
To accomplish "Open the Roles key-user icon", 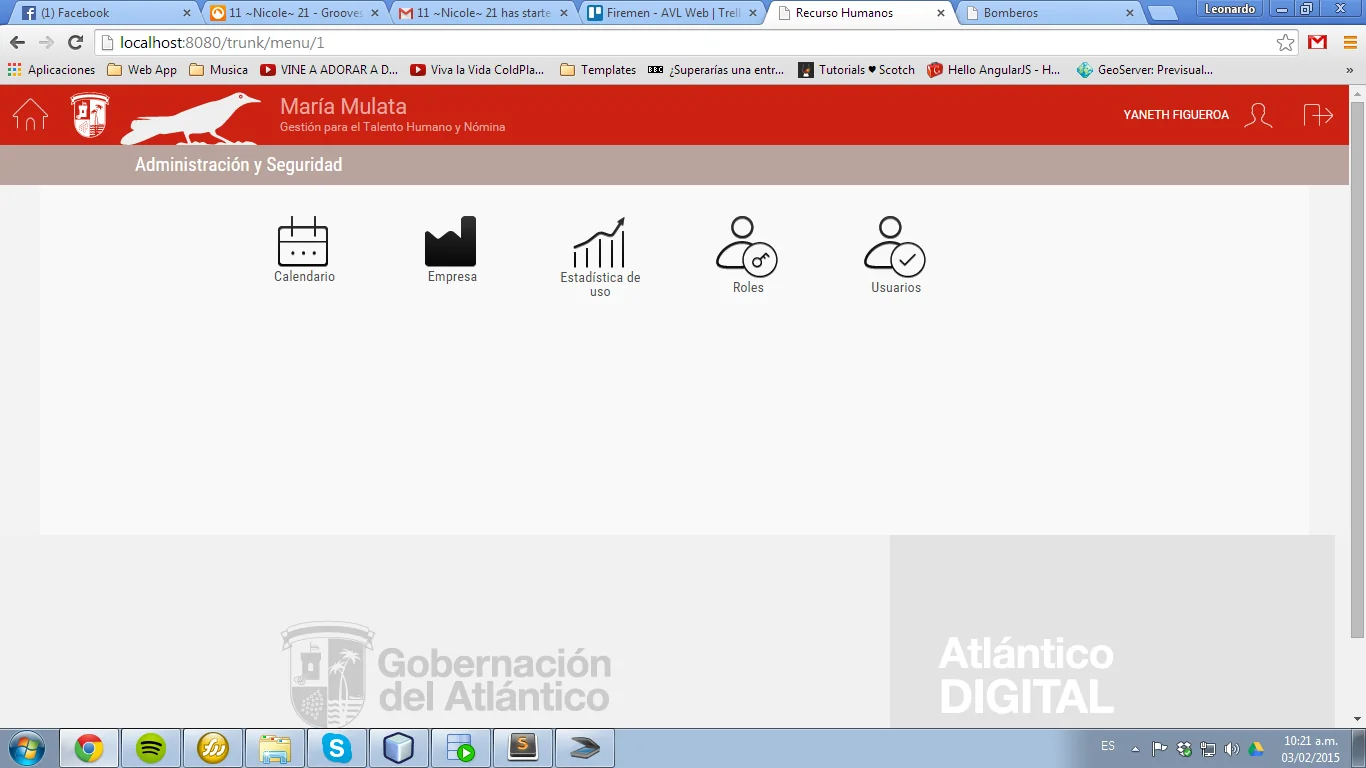I will point(747,246).
